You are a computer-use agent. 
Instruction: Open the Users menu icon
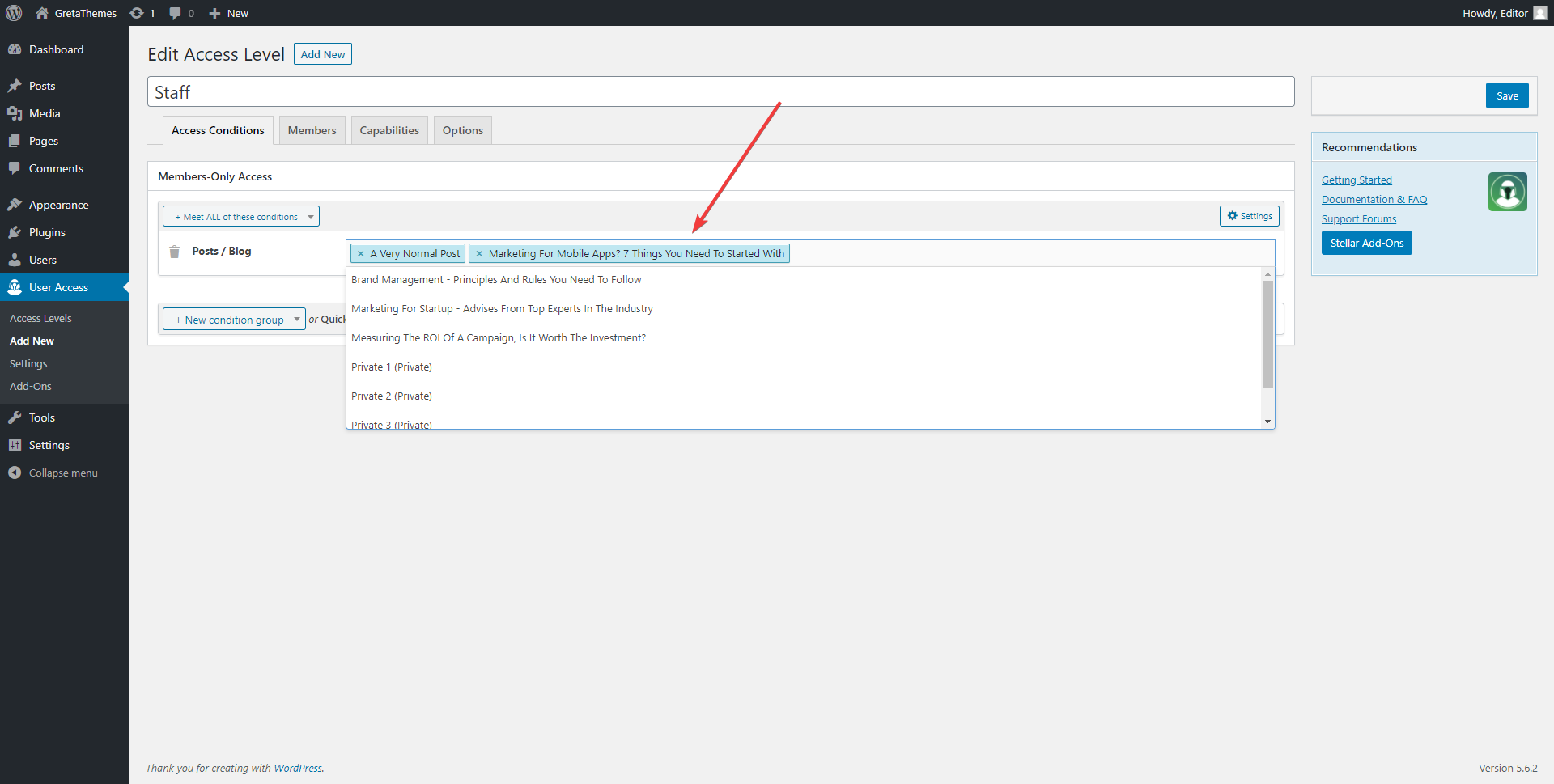point(15,260)
